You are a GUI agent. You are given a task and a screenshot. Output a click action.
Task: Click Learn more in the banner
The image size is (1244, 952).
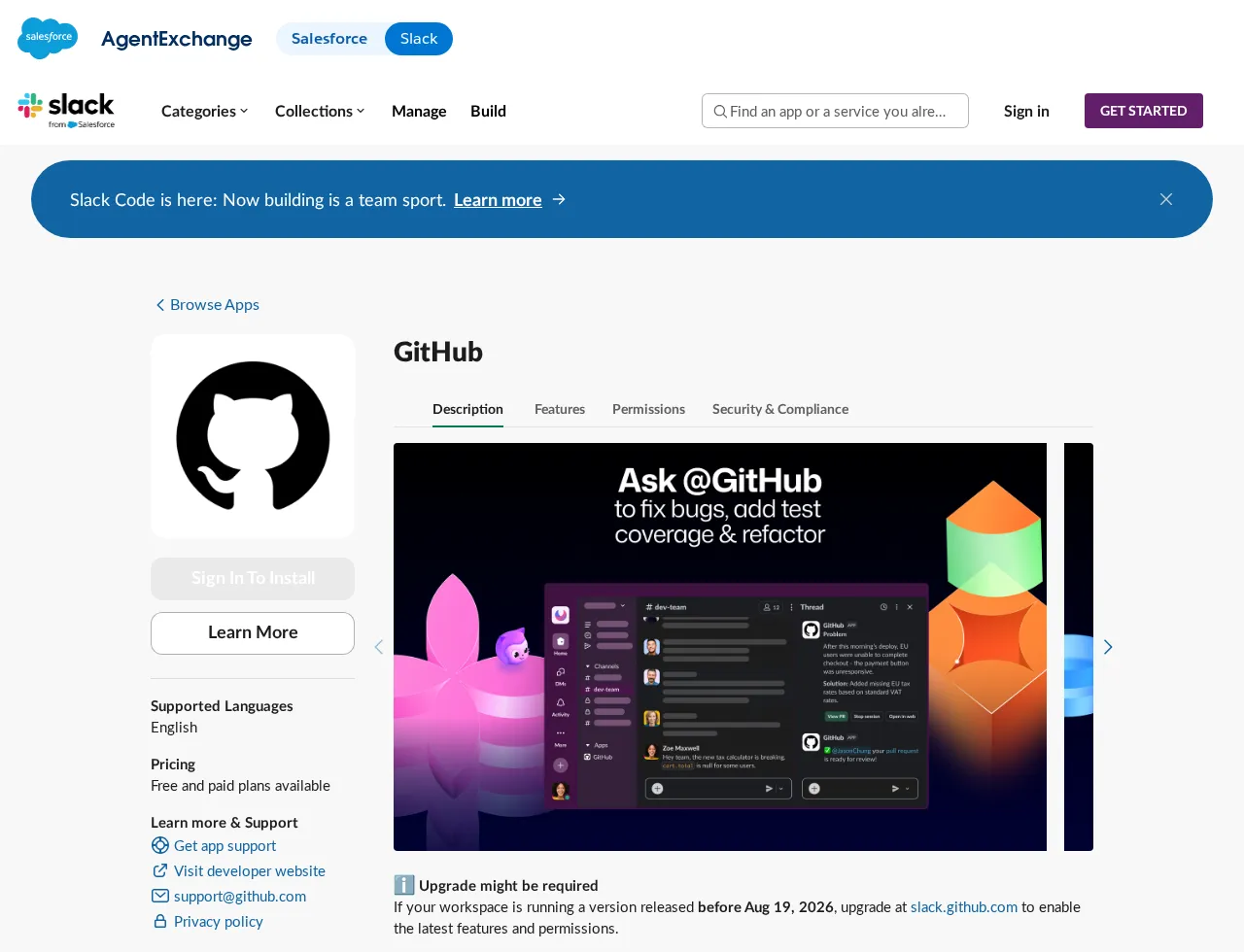(498, 199)
